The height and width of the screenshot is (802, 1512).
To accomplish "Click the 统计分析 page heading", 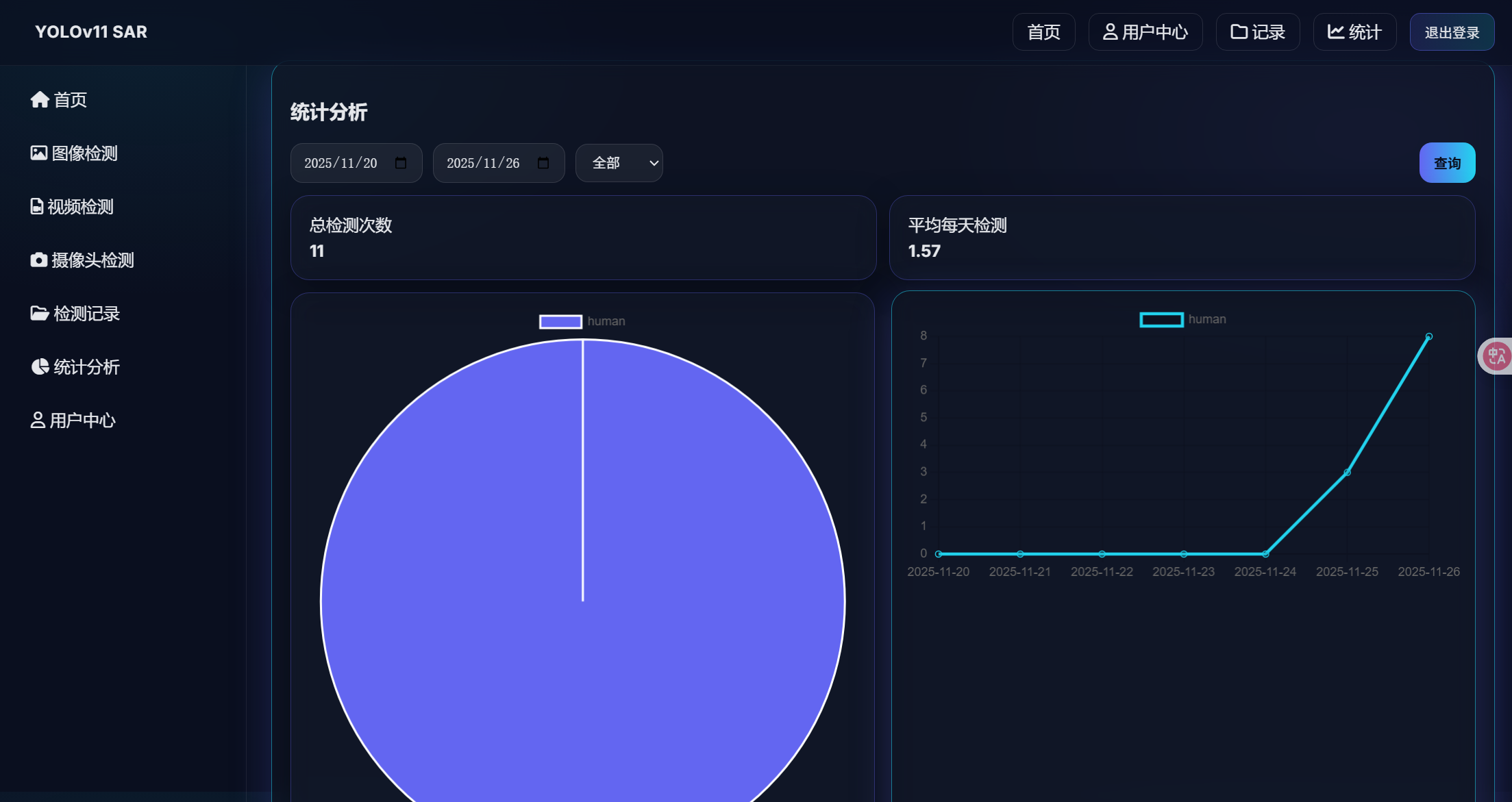I will 329,112.
